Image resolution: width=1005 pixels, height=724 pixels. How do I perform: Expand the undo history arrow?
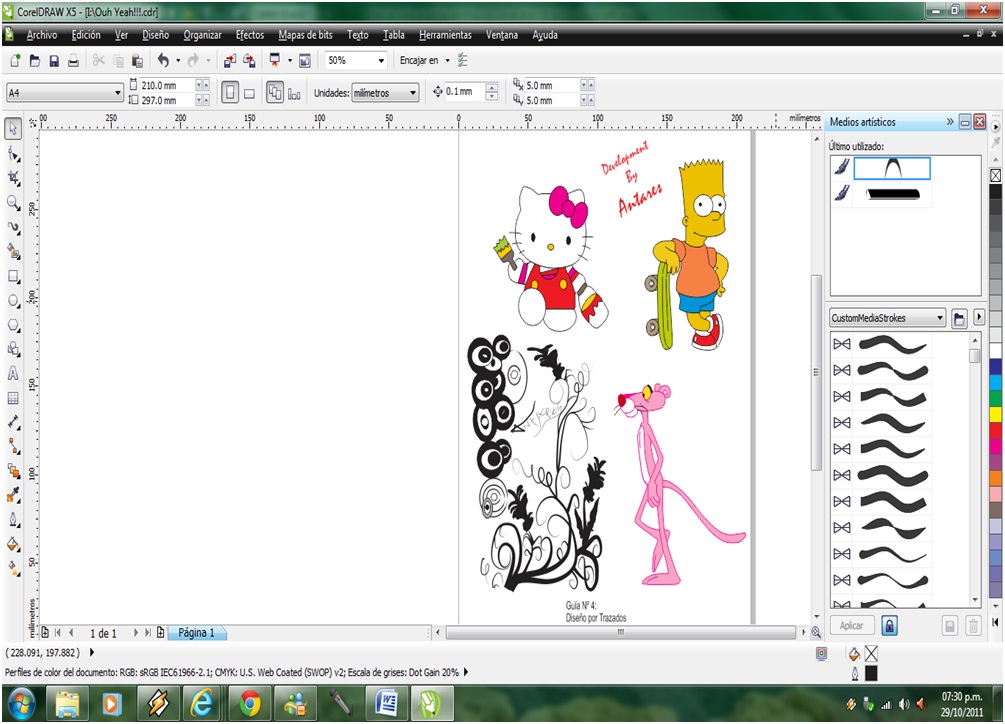tap(178, 60)
